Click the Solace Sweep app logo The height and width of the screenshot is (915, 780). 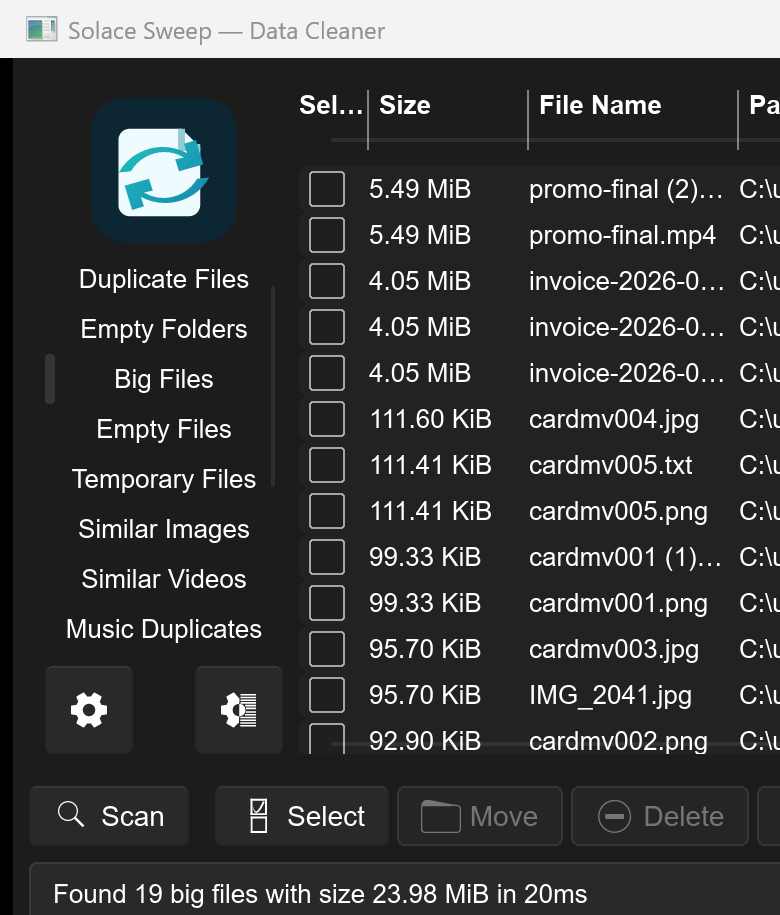[164, 170]
